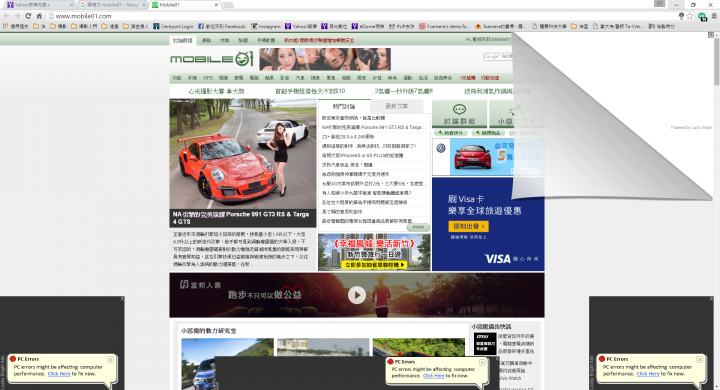Image resolution: width=720 pixels, height=390 pixels.
Task: Click Here link in bottom-left PC Errors popup
Action: (59, 374)
